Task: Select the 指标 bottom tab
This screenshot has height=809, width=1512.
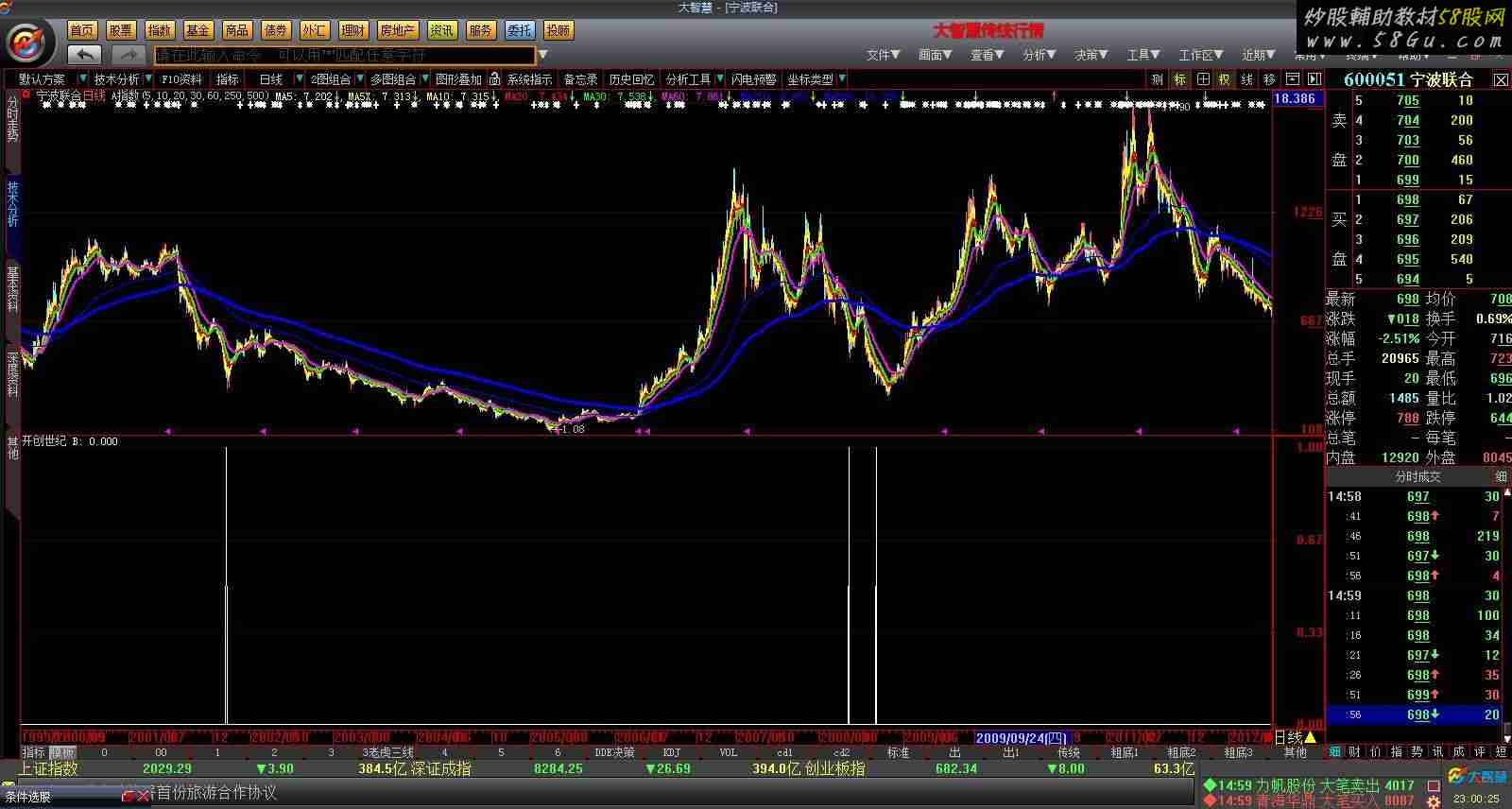Action: [x=33, y=752]
